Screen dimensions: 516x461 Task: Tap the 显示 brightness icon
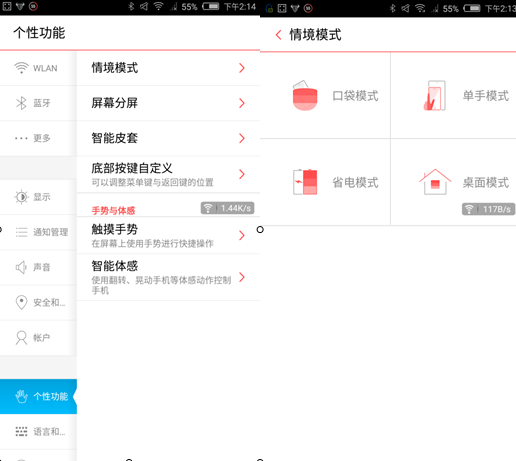[22, 197]
